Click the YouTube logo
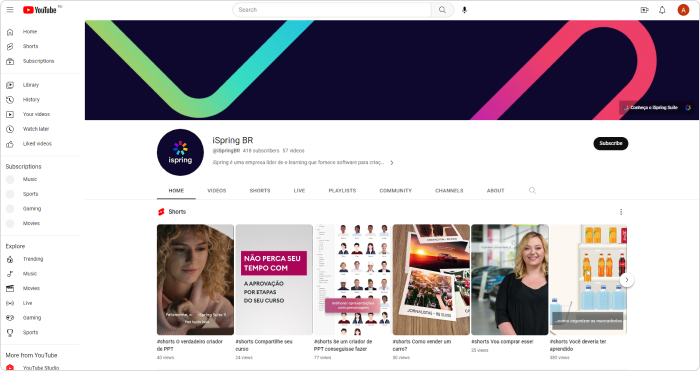The width and height of the screenshot is (700, 371). point(40,10)
